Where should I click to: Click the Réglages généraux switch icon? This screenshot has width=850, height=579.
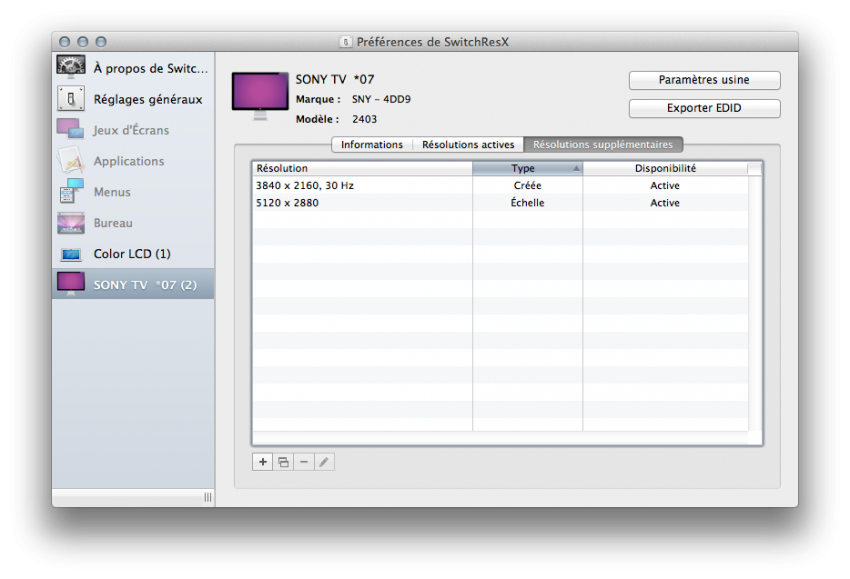click(70, 99)
